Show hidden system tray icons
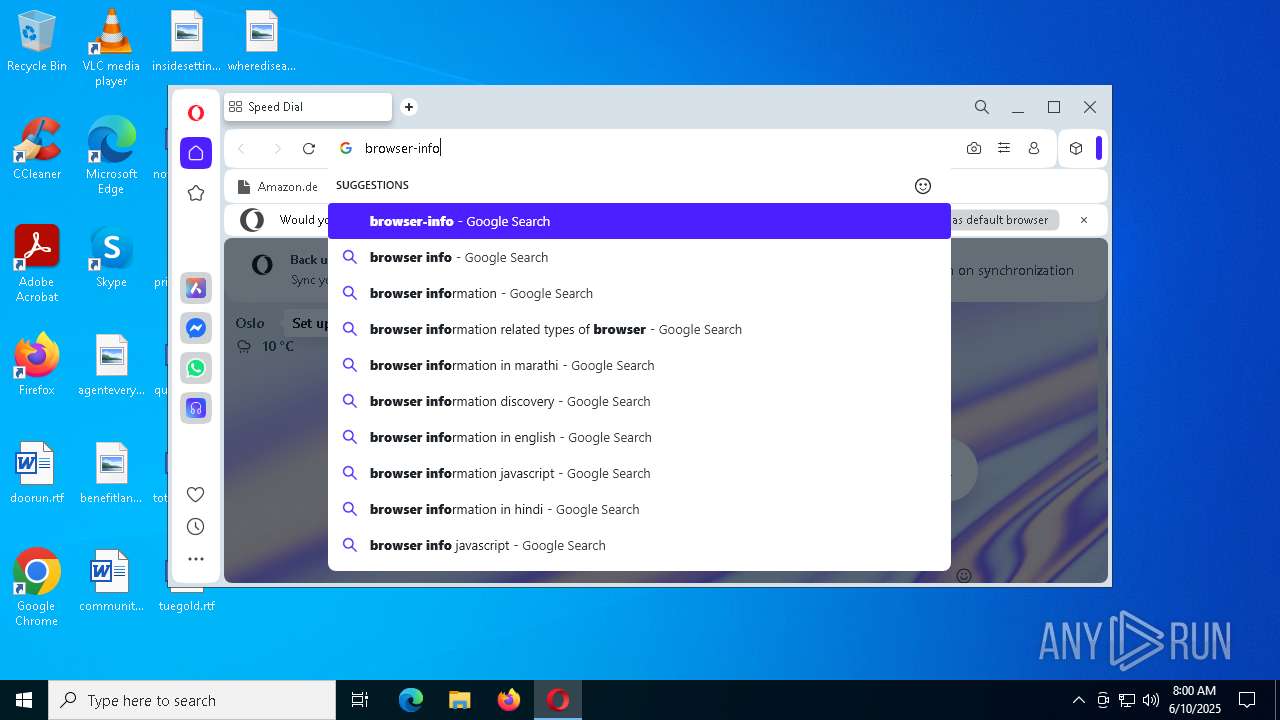The height and width of the screenshot is (720, 1280). click(1078, 700)
